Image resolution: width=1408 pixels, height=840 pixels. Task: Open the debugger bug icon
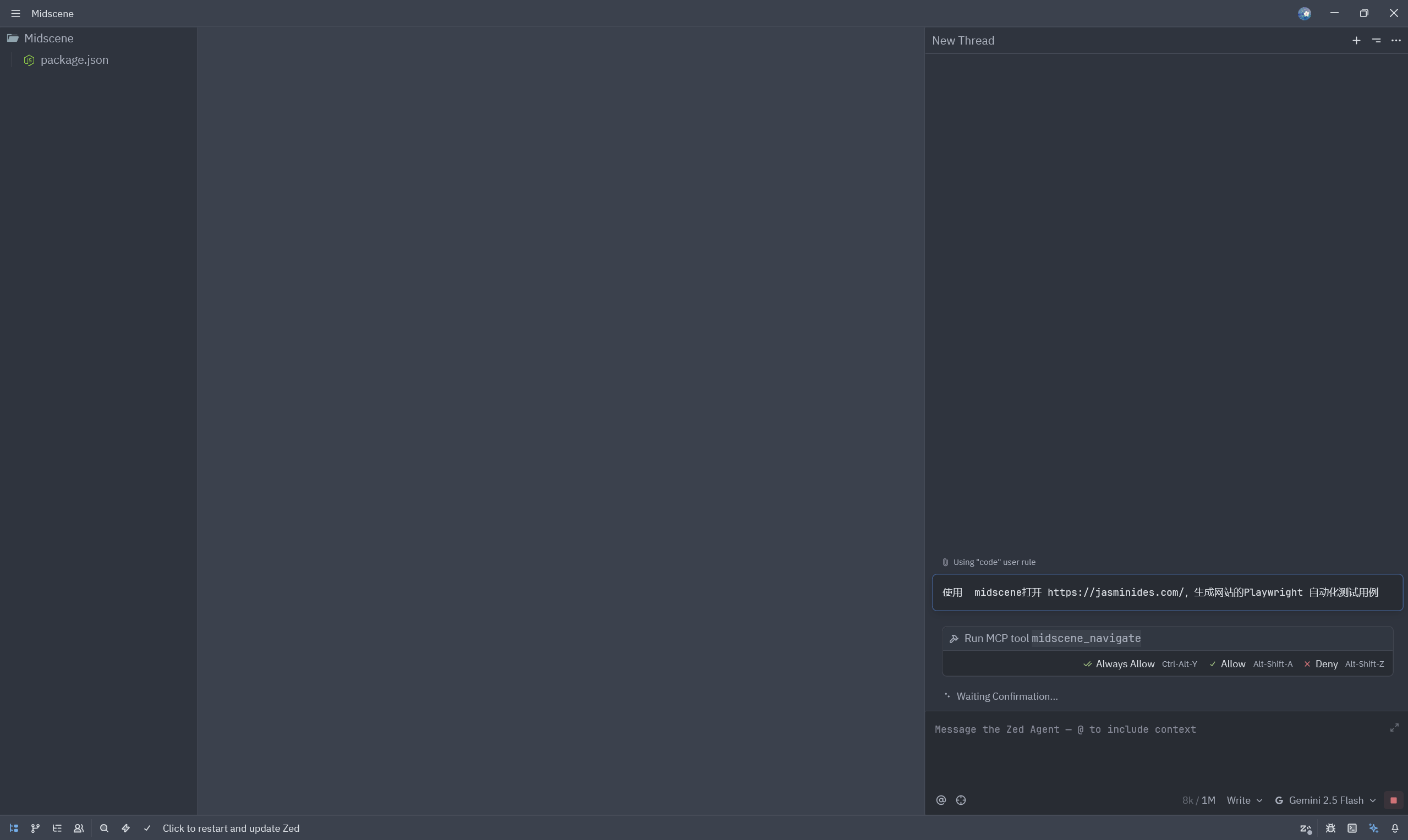(1330, 828)
